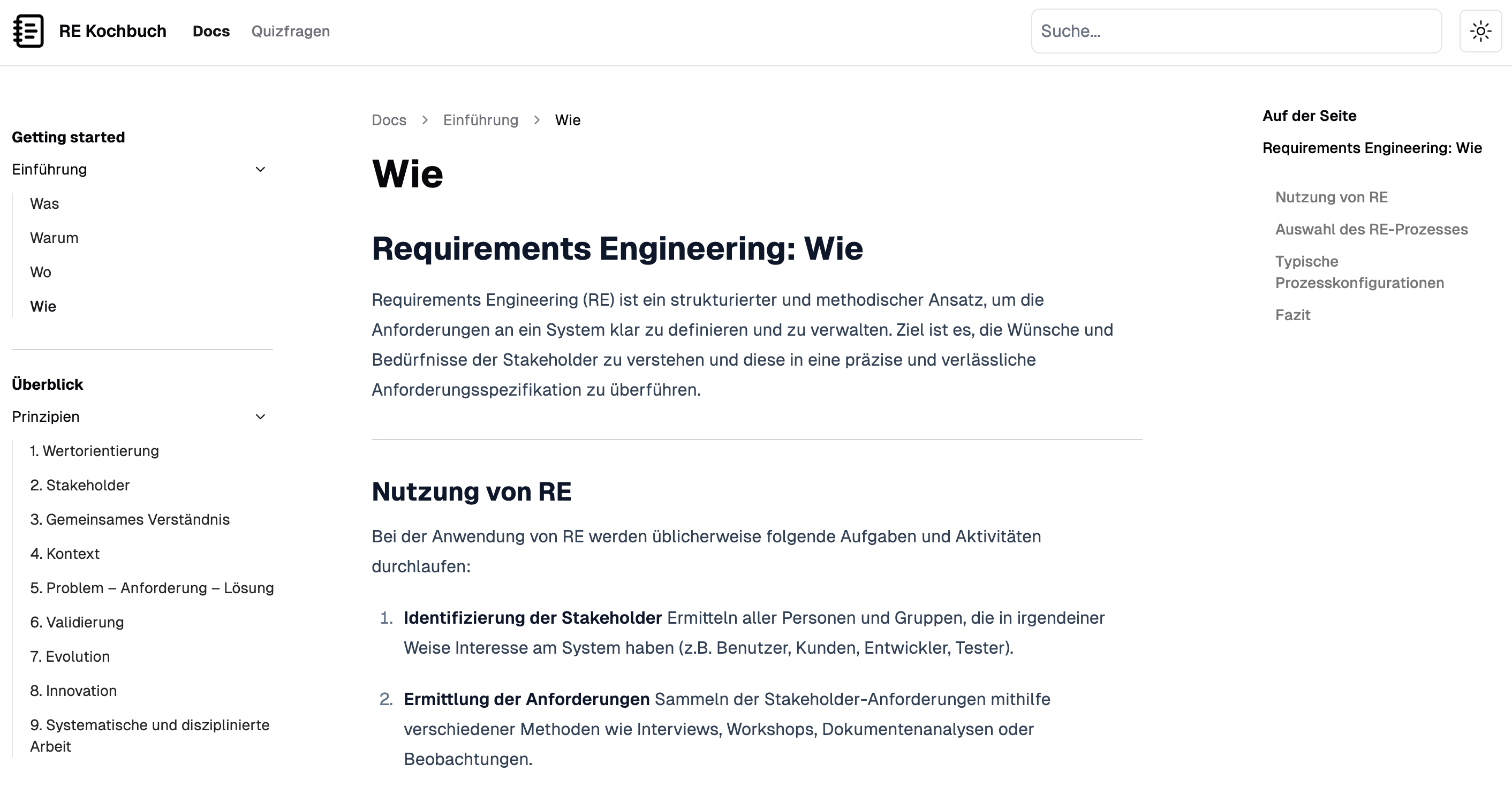Select the Einführung sidebar entry
This screenshot has height=787, width=1512.
click(49, 170)
